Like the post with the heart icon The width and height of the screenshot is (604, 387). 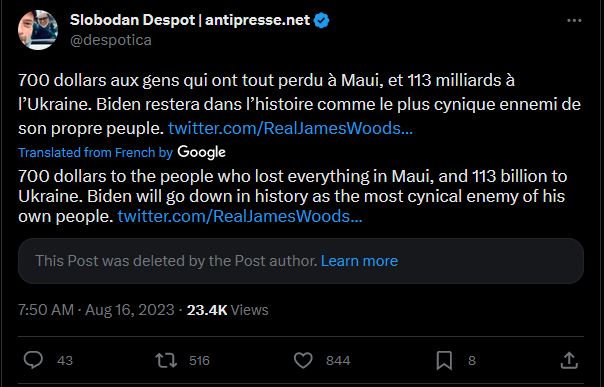[x=303, y=360]
